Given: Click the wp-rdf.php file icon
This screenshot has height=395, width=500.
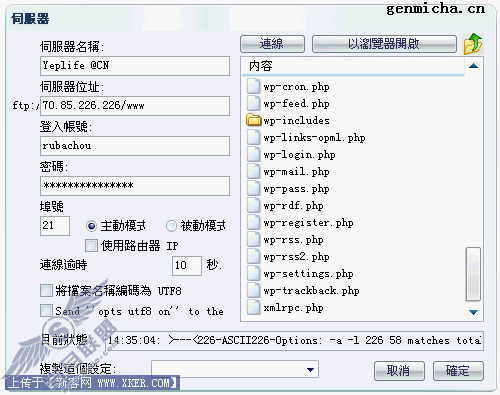Looking at the screenshot, I should 253,205.
